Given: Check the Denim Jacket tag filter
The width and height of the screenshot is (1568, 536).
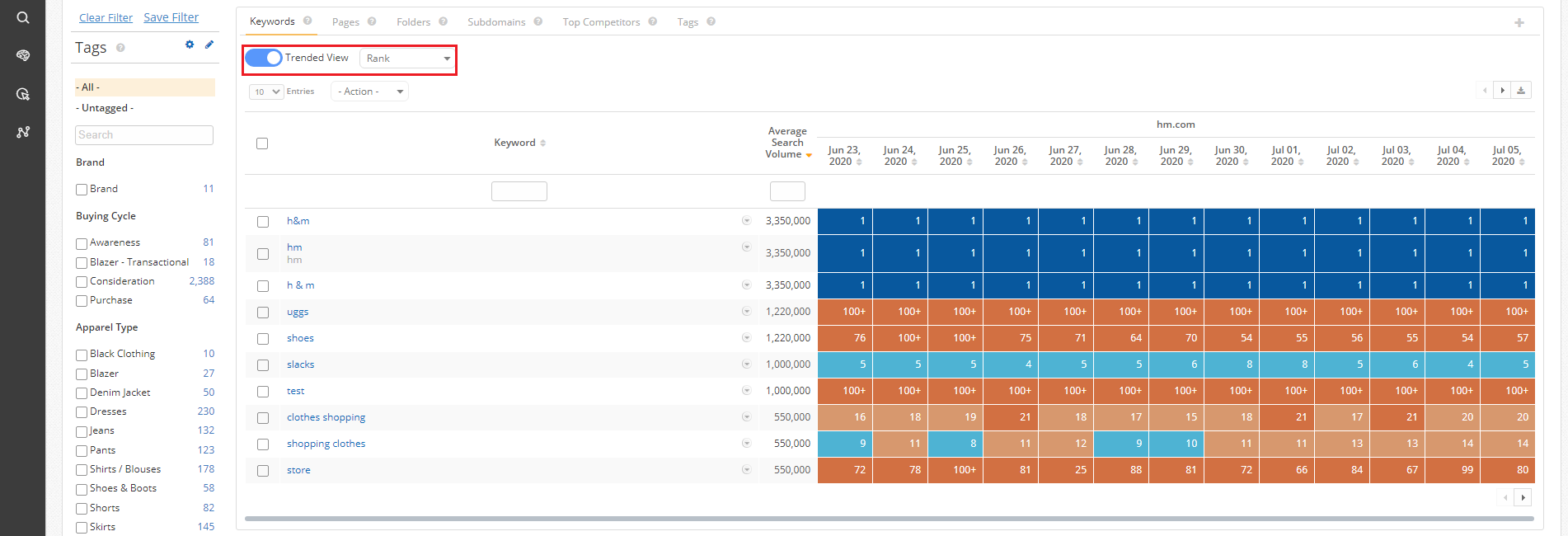Looking at the screenshot, I should (x=82, y=393).
